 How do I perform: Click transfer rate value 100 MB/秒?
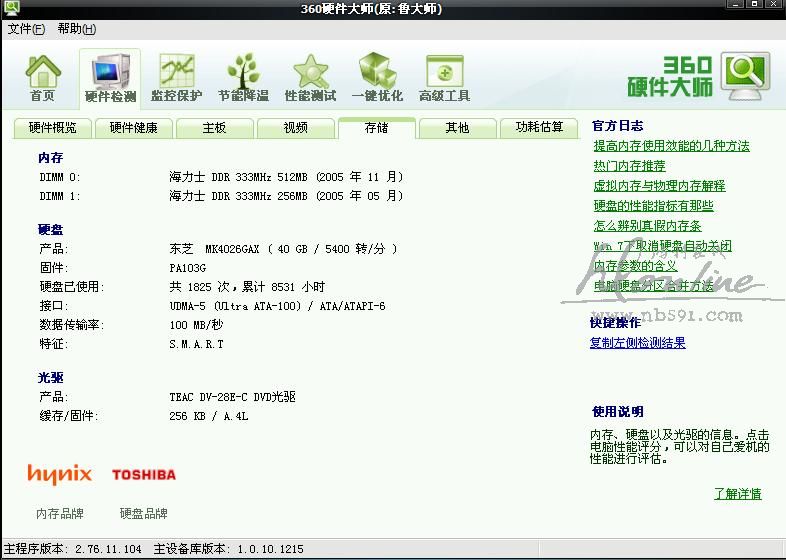(196, 325)
